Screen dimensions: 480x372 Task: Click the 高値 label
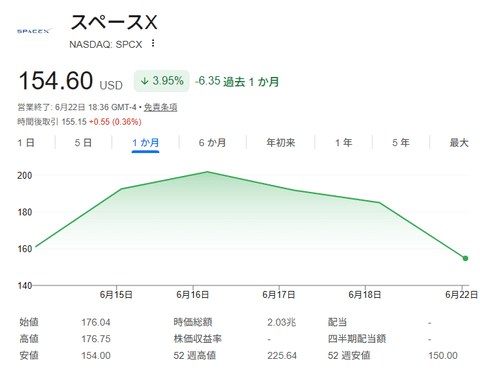(29, 339)
